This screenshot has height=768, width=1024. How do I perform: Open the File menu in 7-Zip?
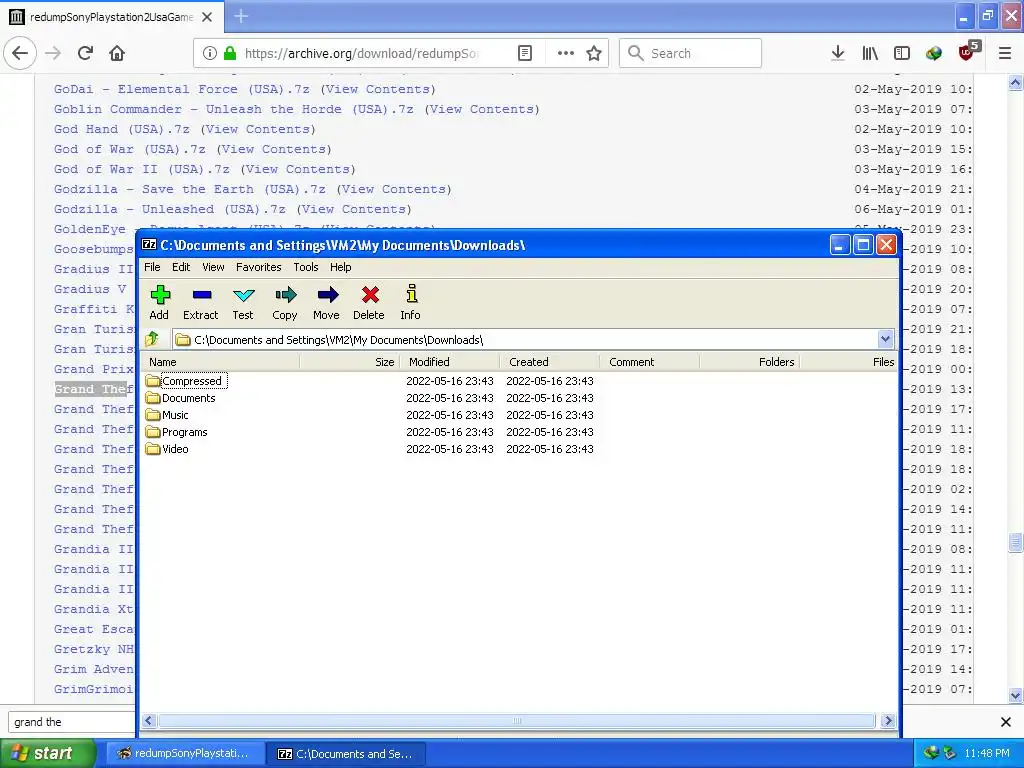tap(152, 266)
